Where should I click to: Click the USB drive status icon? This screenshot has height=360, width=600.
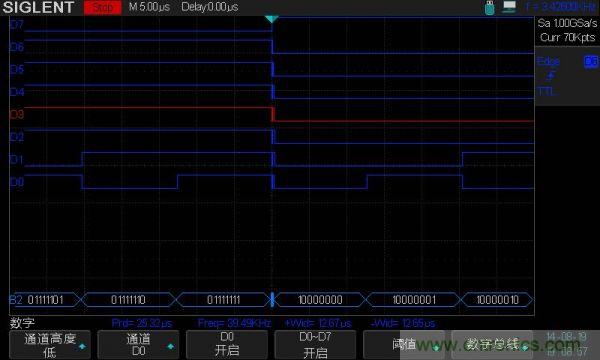pos(489,8)
